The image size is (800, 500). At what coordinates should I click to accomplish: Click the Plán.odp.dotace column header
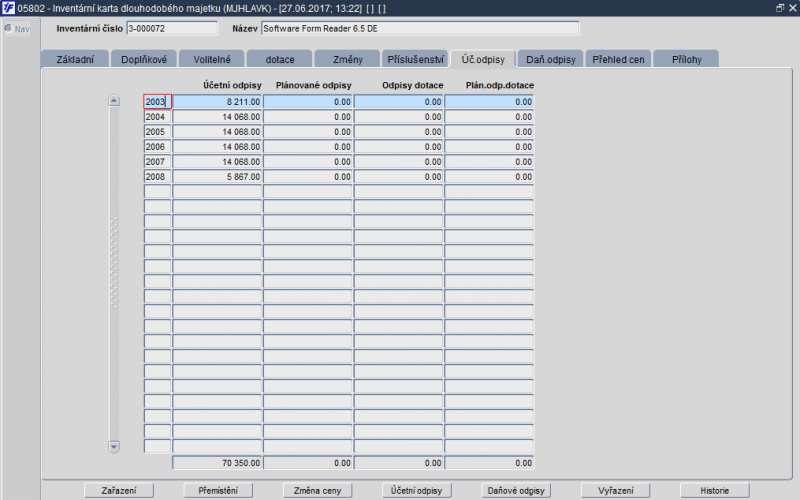(499, 85)
